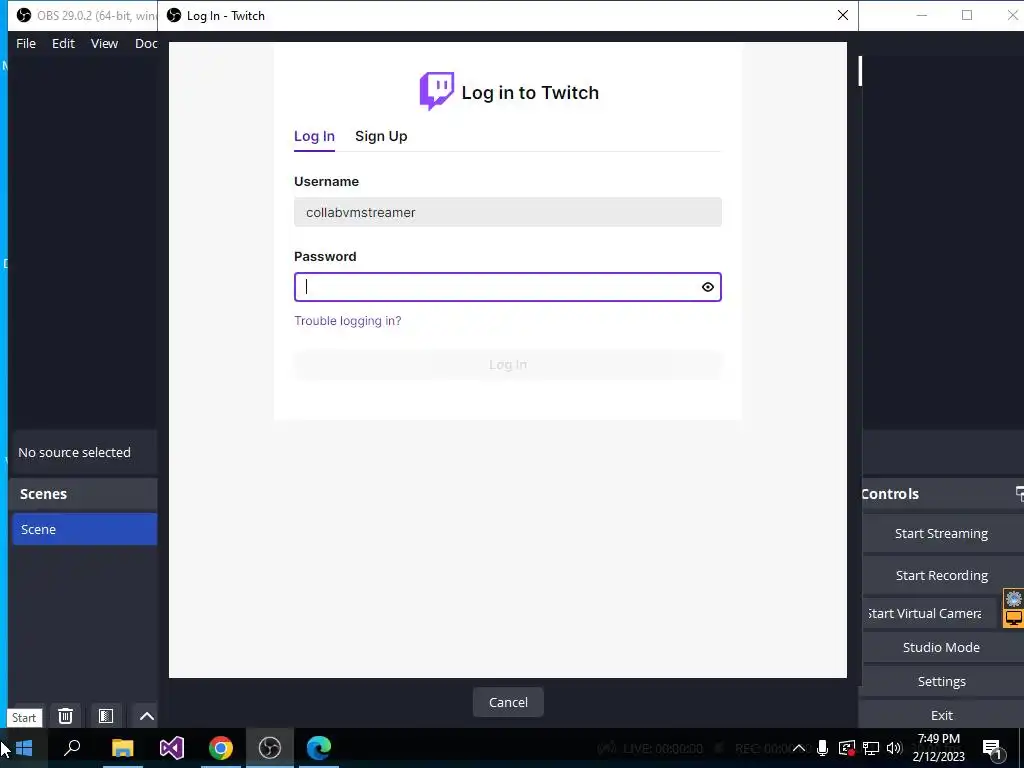The width and height of the screenshot is (1024, 768).
Task: Open Google Chrome from the taskbar
Action: [x=221, y=748]
